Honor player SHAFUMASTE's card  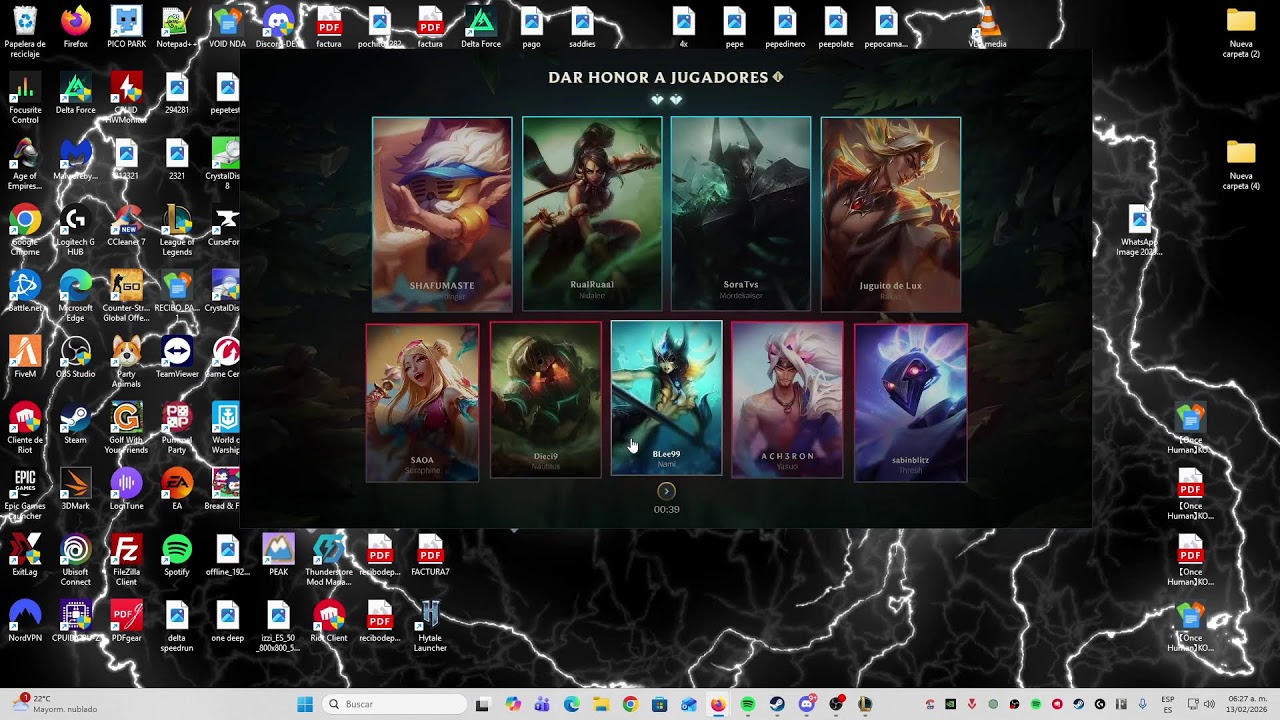pyautogui.click(x=442, y=214)
